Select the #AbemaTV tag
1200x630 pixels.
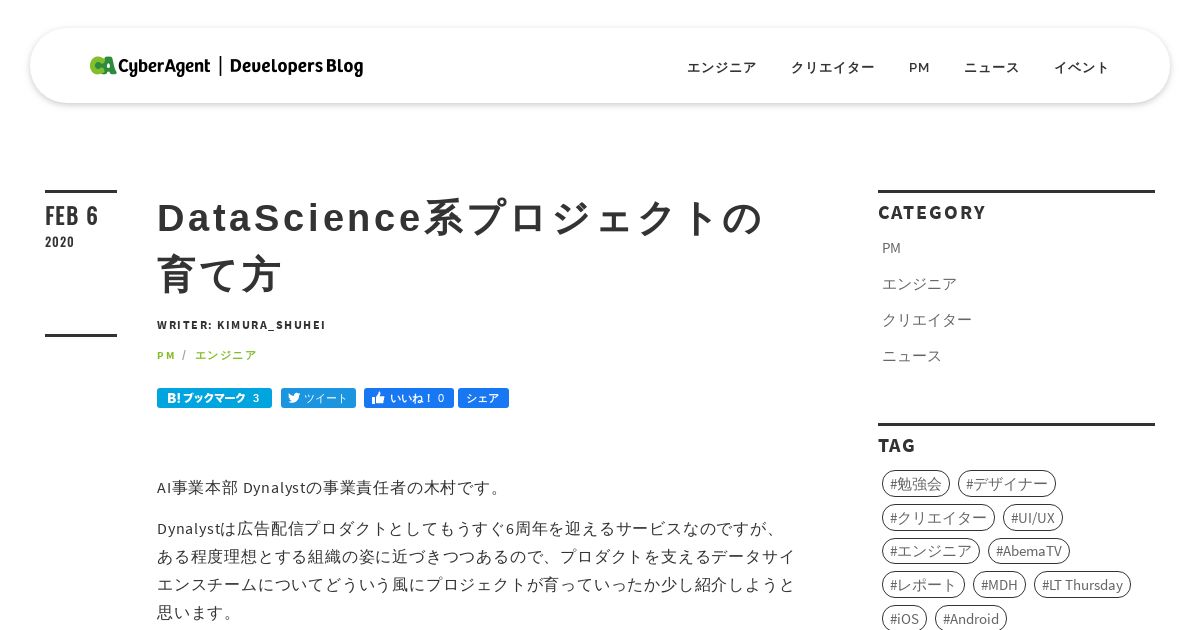(x=1028, y=551)
